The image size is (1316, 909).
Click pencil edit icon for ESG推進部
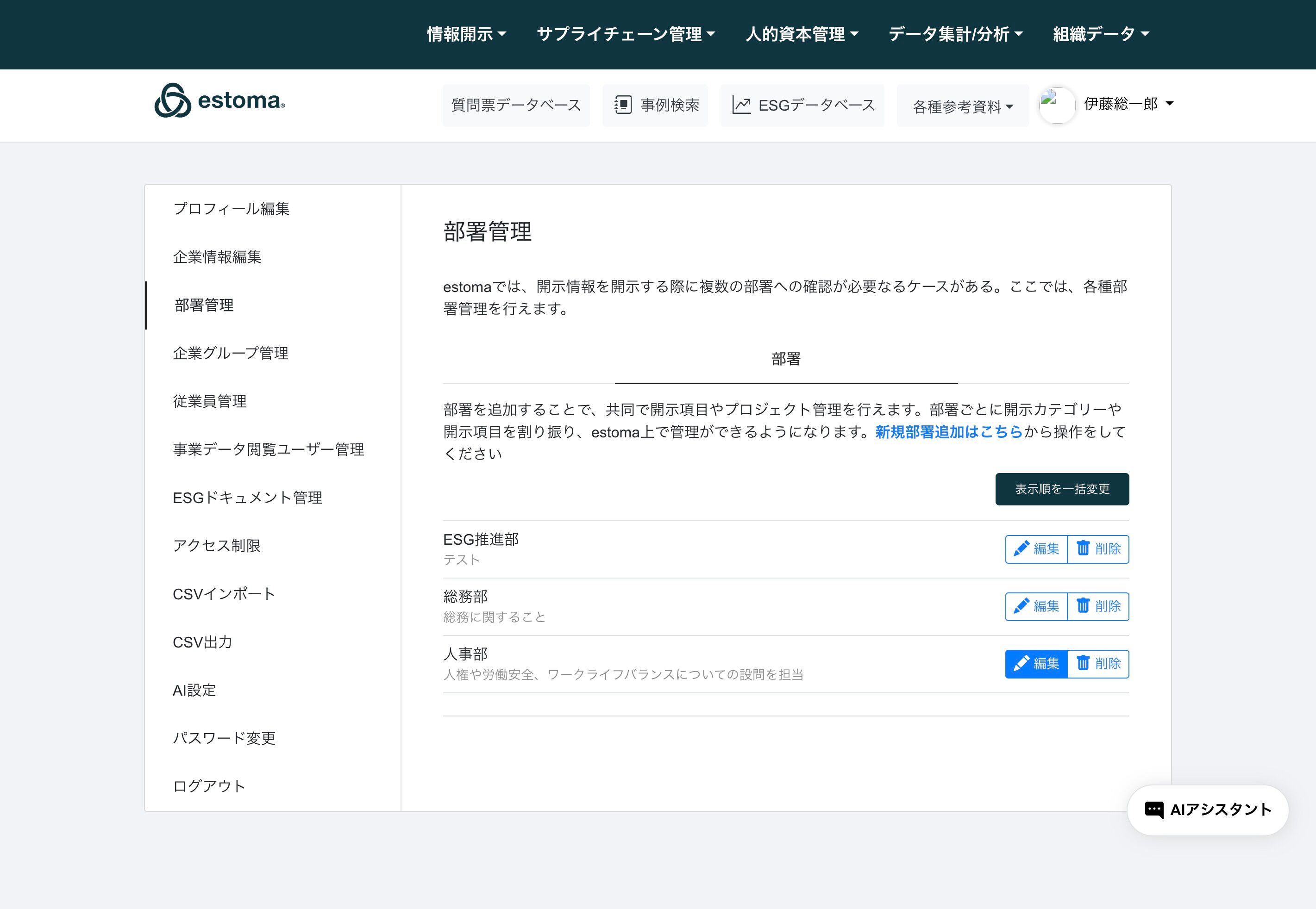[1021, 548]
